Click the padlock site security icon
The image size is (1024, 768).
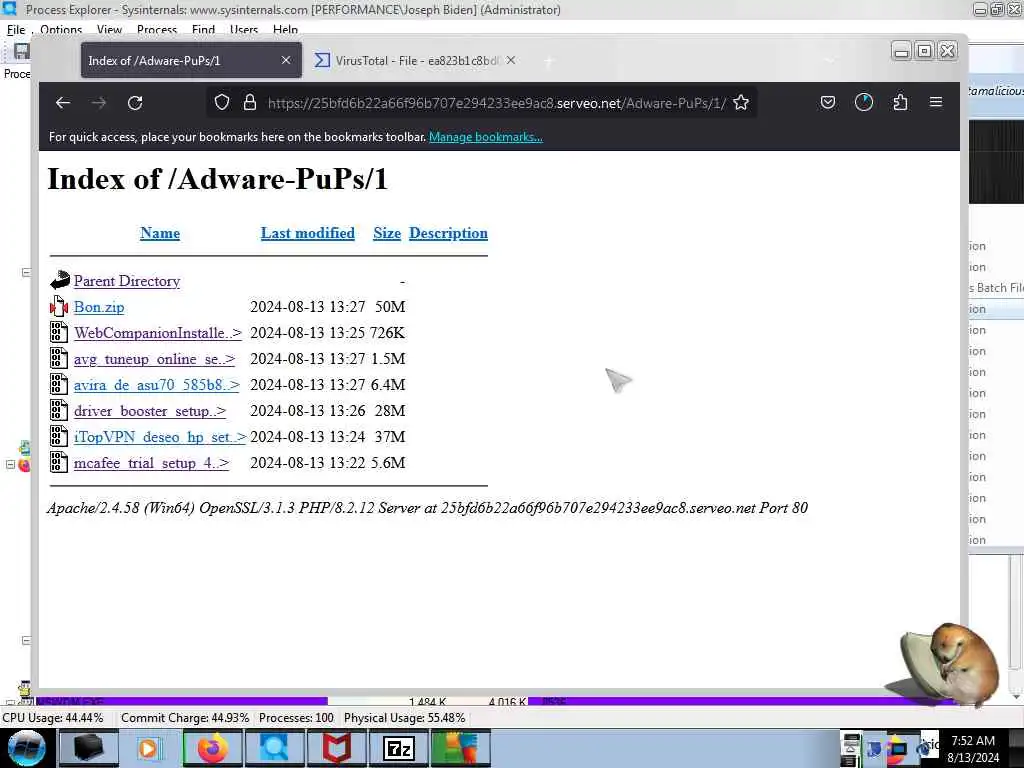coord(249,103)
